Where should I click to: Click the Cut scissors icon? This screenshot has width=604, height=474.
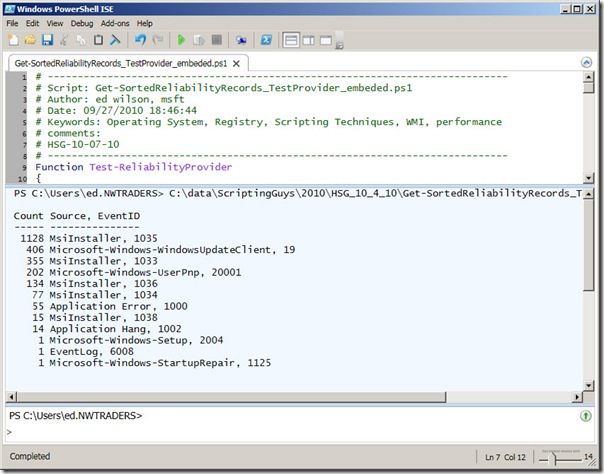coord(64,40)
